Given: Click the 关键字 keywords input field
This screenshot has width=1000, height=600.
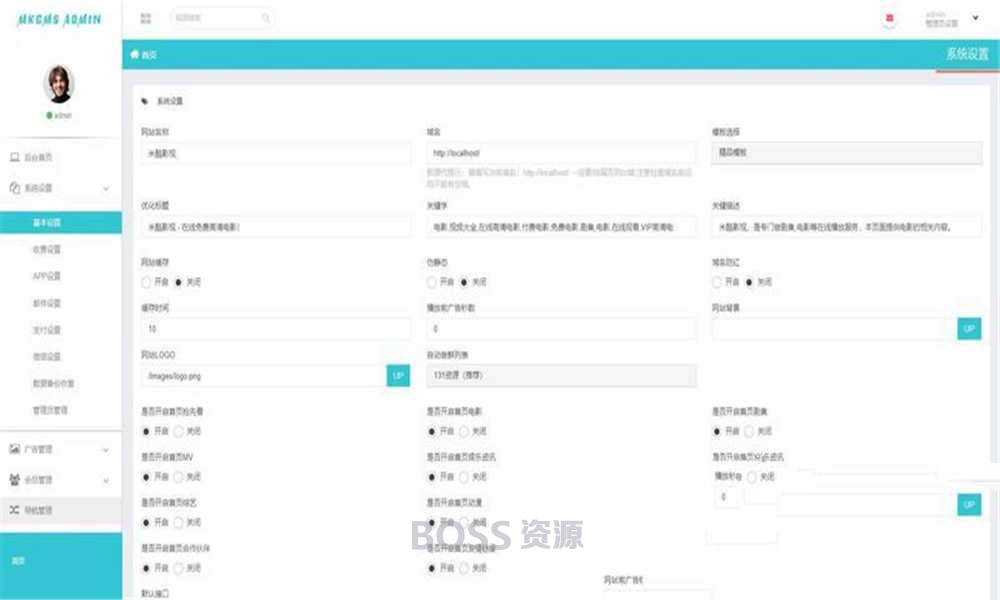Looking at the screenshot, I should point(561,227).
